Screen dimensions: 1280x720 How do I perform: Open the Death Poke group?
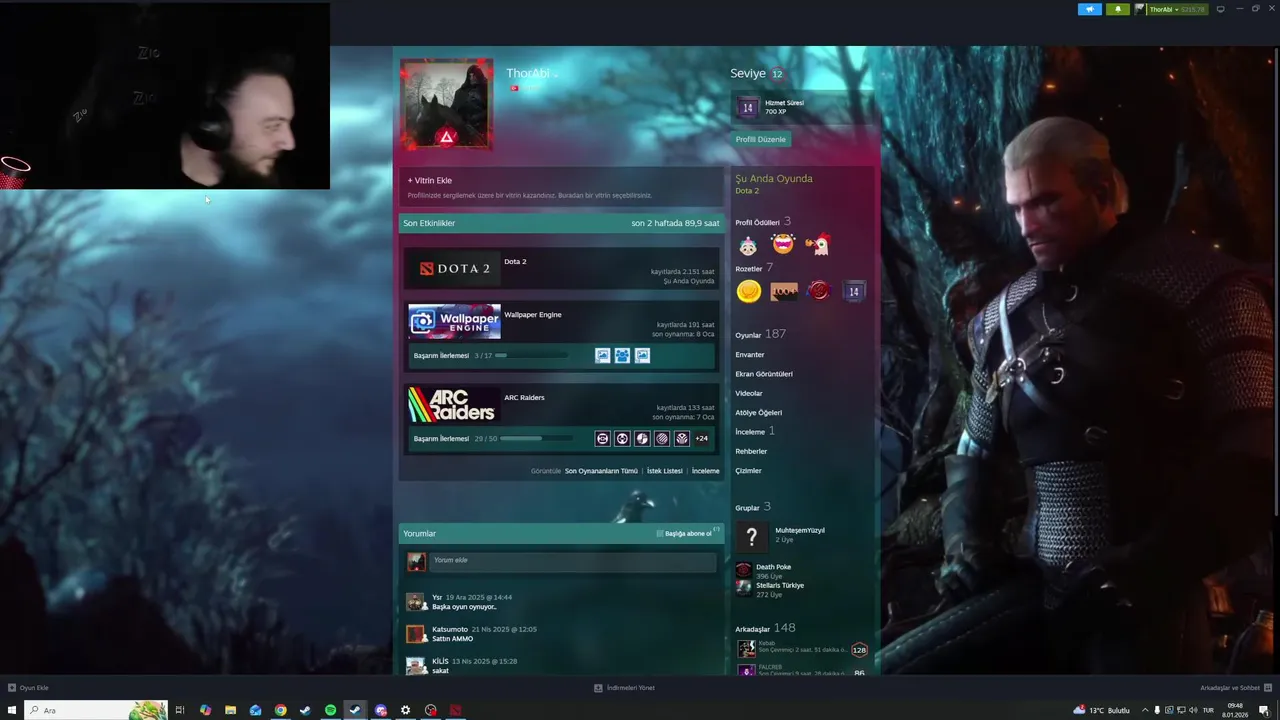coord(774,567)
